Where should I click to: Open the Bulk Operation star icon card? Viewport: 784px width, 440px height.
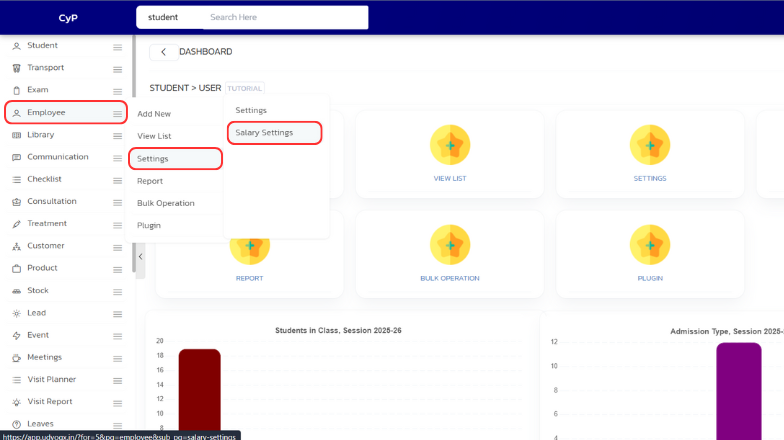pyautogui.click(x=450, y=246)
